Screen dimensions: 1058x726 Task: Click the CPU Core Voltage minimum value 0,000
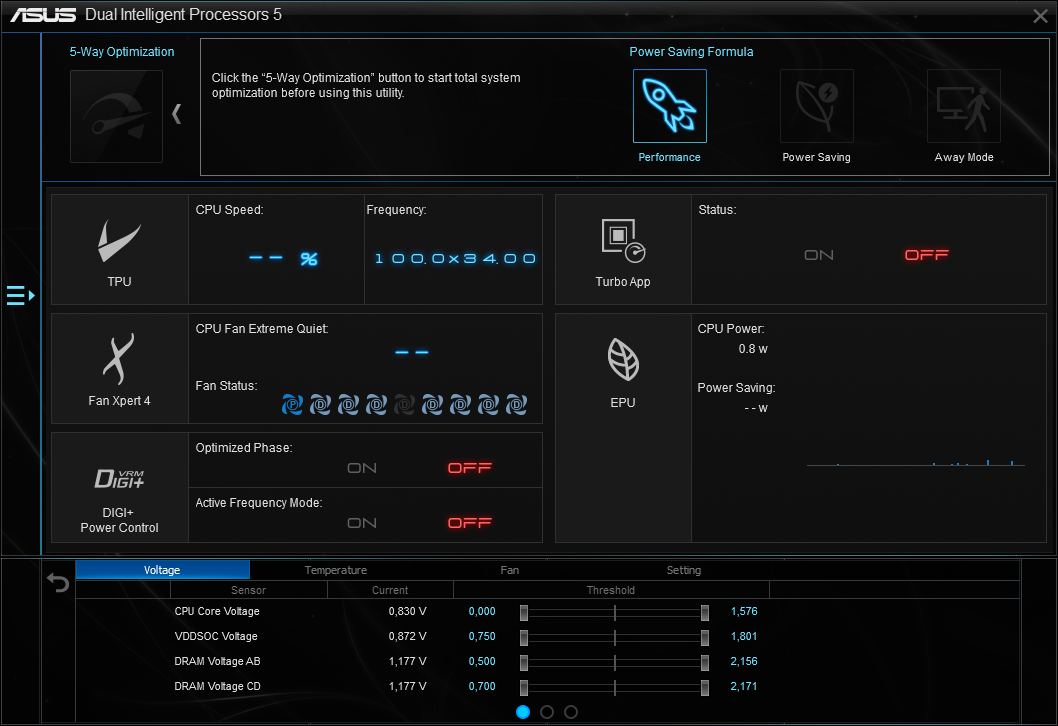(x=482, y=611)
